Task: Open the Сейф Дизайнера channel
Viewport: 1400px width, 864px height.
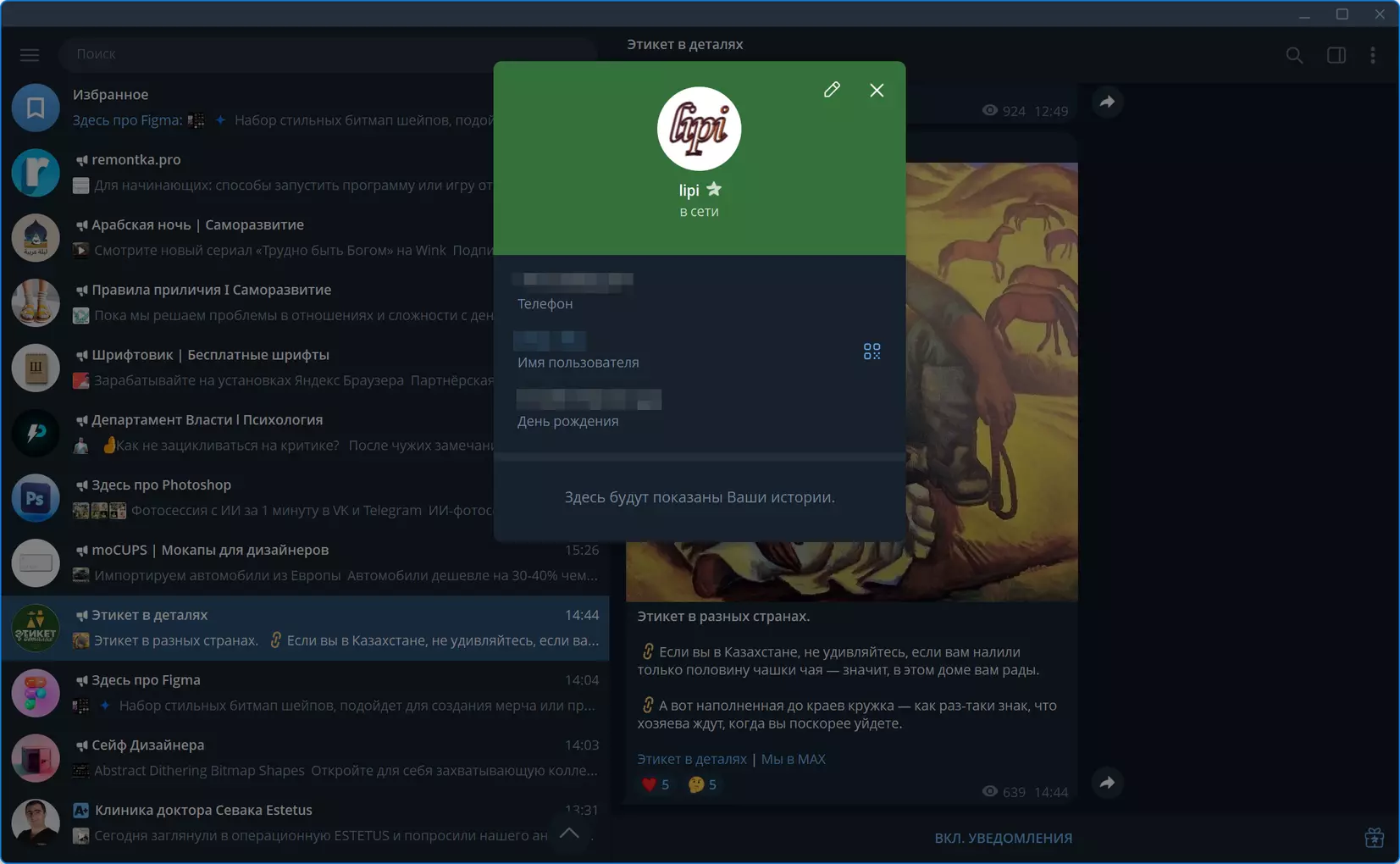Action: click(305, 758)
